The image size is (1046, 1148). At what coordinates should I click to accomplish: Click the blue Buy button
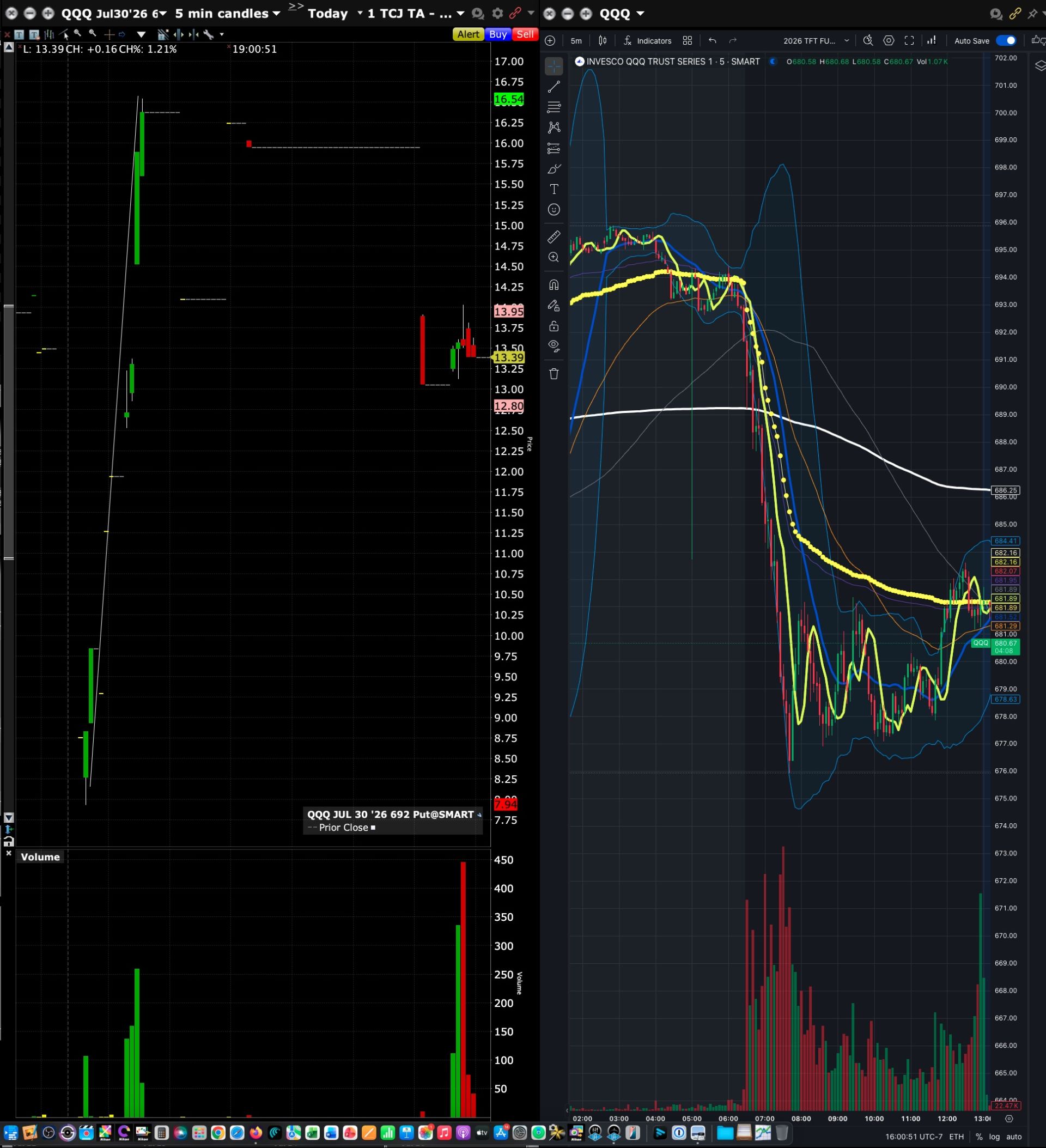pyautogui.click(x=497, y=34)
